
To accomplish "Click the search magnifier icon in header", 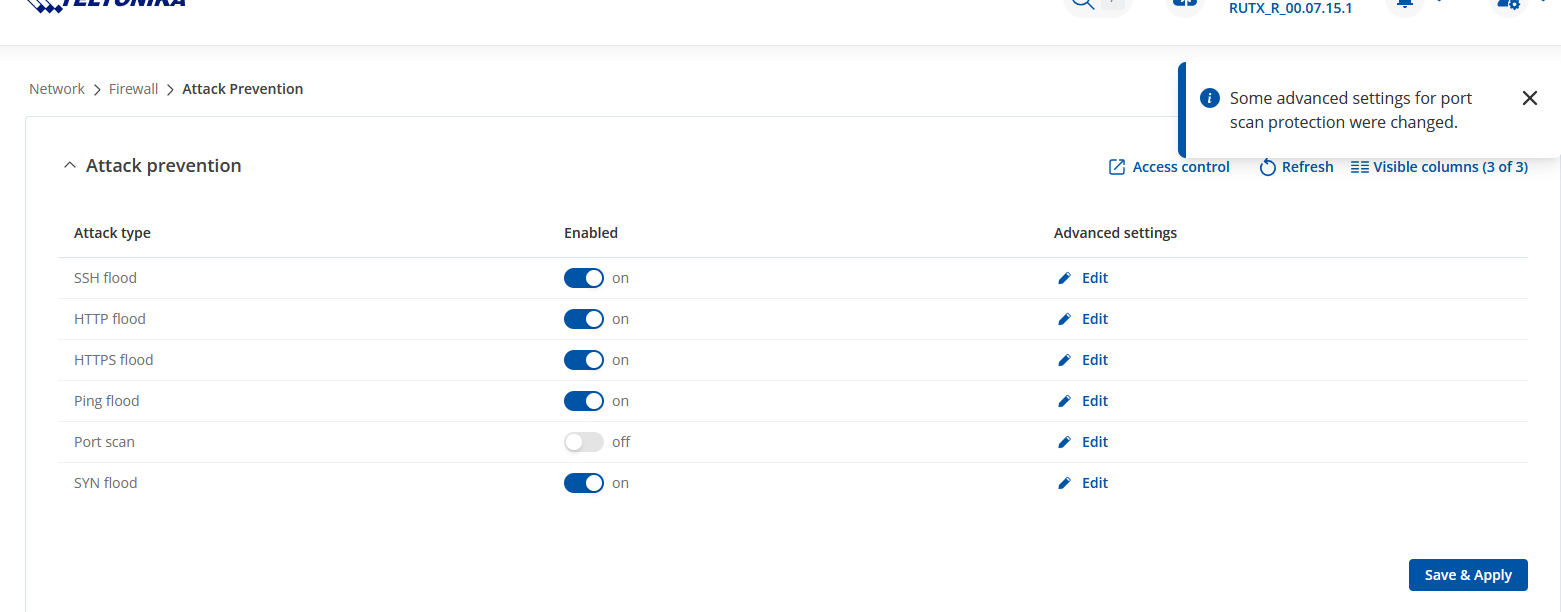I will click(x=1083, y=3).
